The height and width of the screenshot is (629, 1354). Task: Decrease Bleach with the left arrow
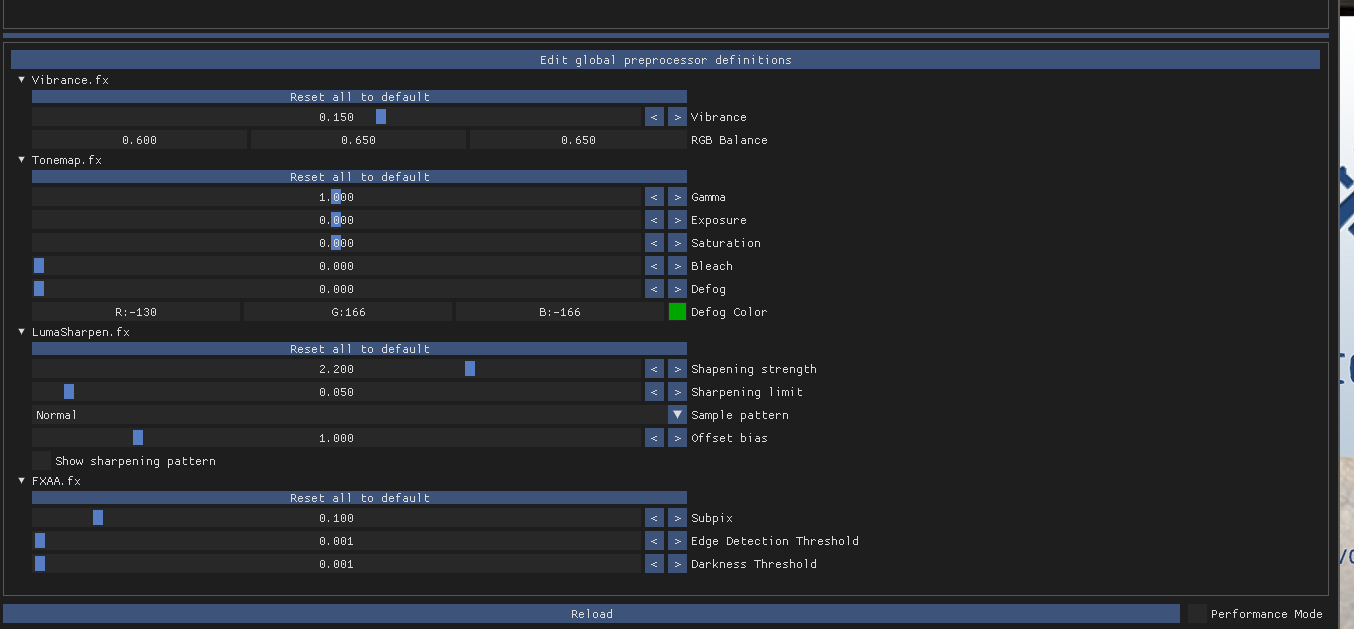pyautogui.click(x=654, y=266)
